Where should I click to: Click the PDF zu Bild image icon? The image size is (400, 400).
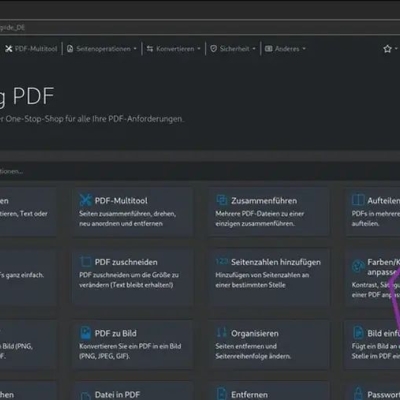(x=86, y=333)
